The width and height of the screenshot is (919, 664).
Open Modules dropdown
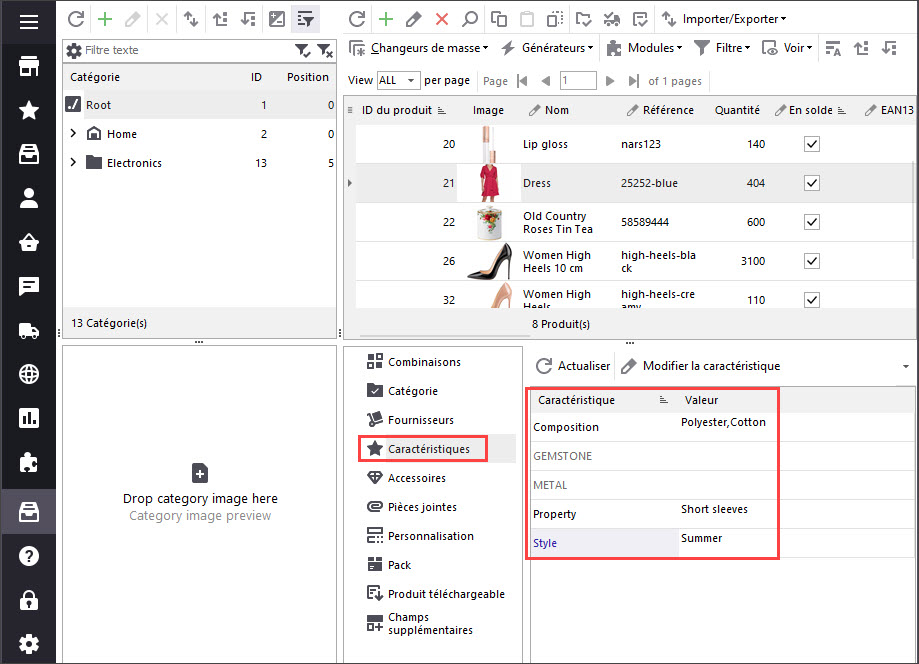[x=644, y=48]
